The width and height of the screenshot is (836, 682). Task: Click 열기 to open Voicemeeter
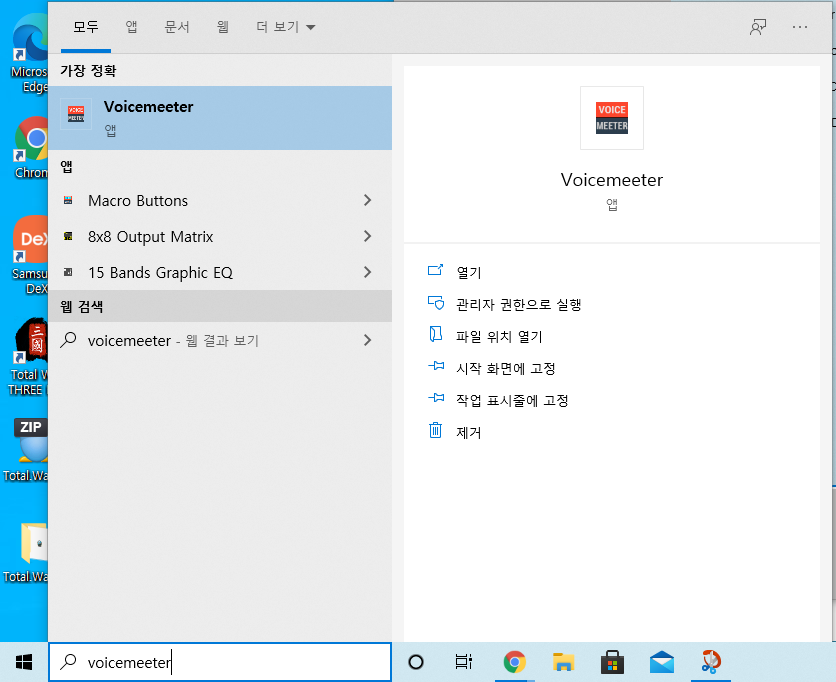pyautogui.click(x=469, y=272)
